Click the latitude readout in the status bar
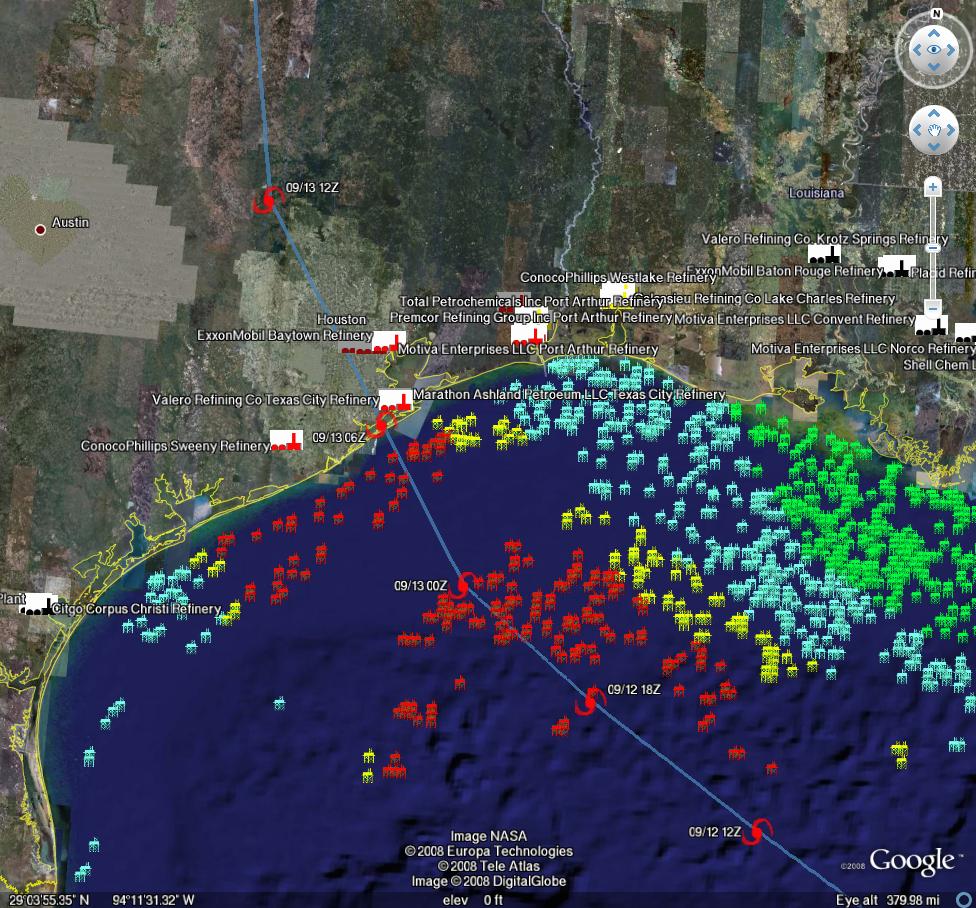The height and width of the screenshot is (908, 976). coord(49,900)
